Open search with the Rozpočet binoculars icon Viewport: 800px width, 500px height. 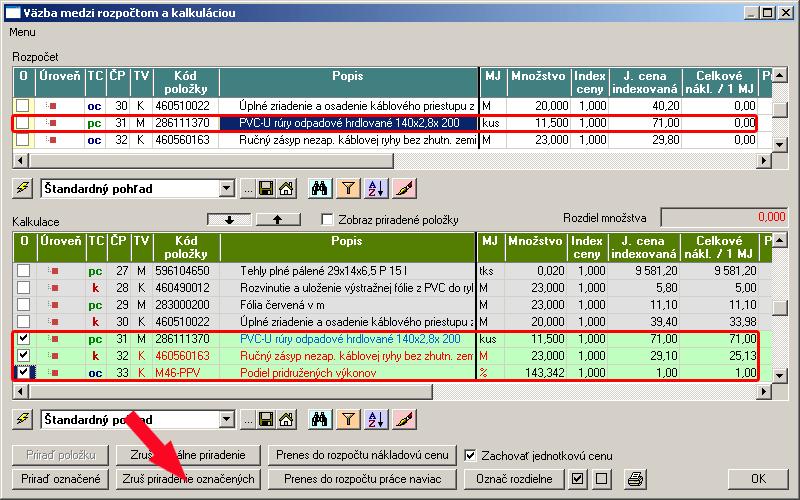coord(319,189)
